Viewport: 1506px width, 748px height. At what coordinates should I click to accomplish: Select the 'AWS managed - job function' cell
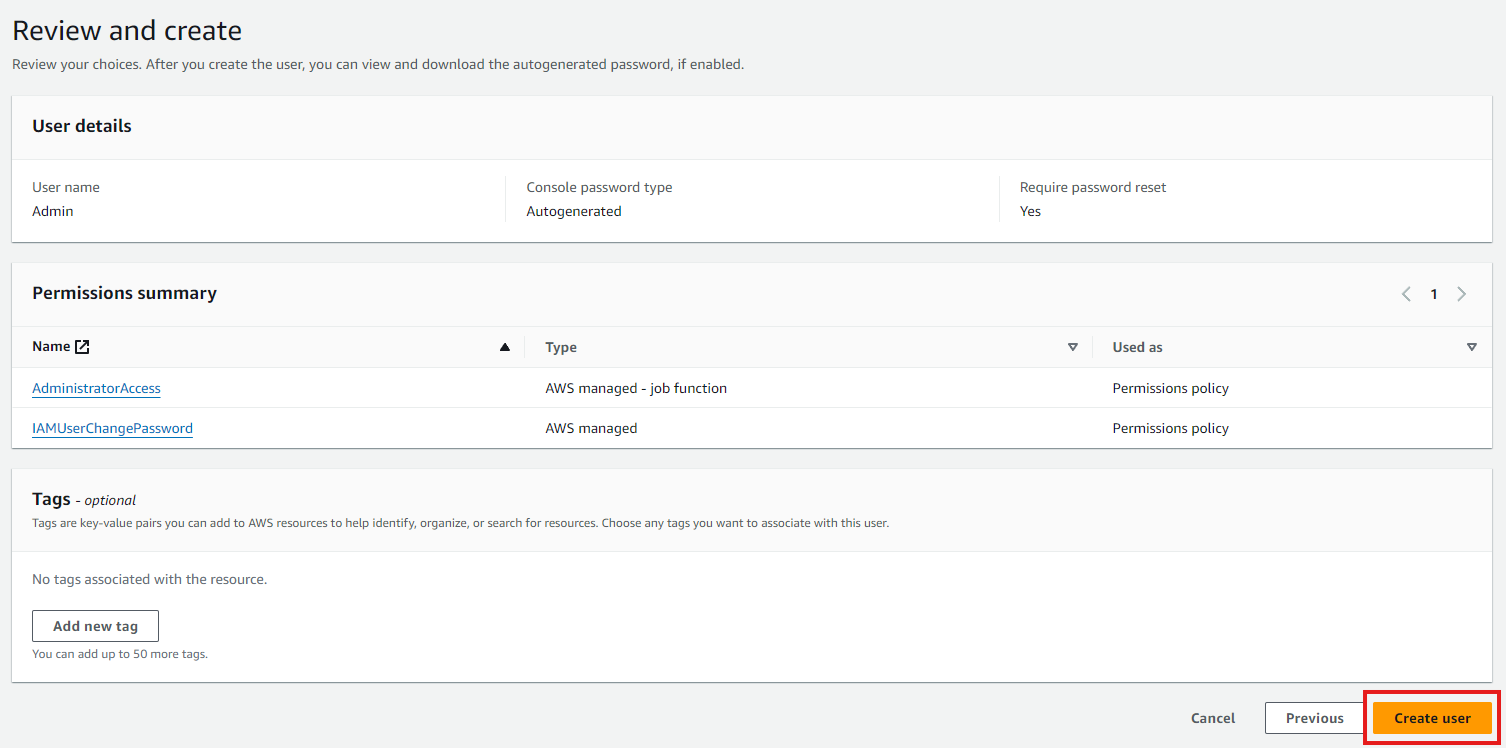coord(635,388)
